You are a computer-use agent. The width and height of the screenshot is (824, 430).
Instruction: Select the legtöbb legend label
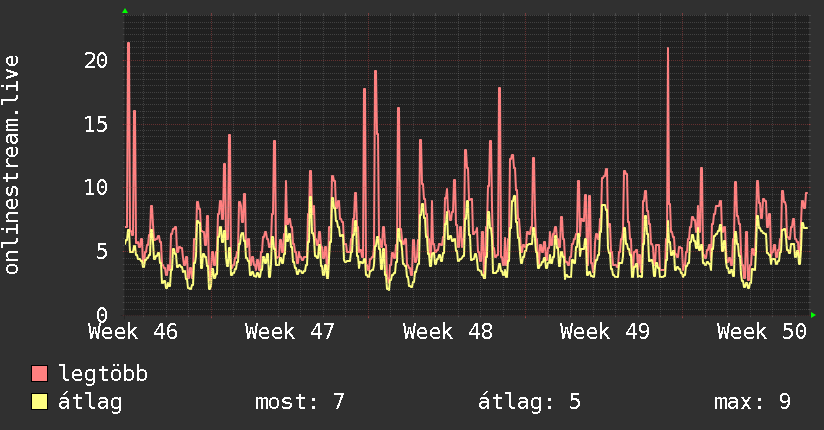[x=103, y=374]
